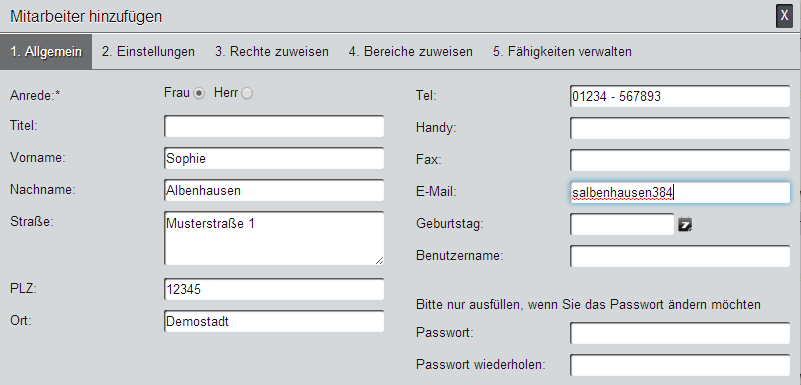Image resolution: width=801 pixels, height=385 pixels.
Task: Click the Straße text area
Action: (x=274, y=238)
